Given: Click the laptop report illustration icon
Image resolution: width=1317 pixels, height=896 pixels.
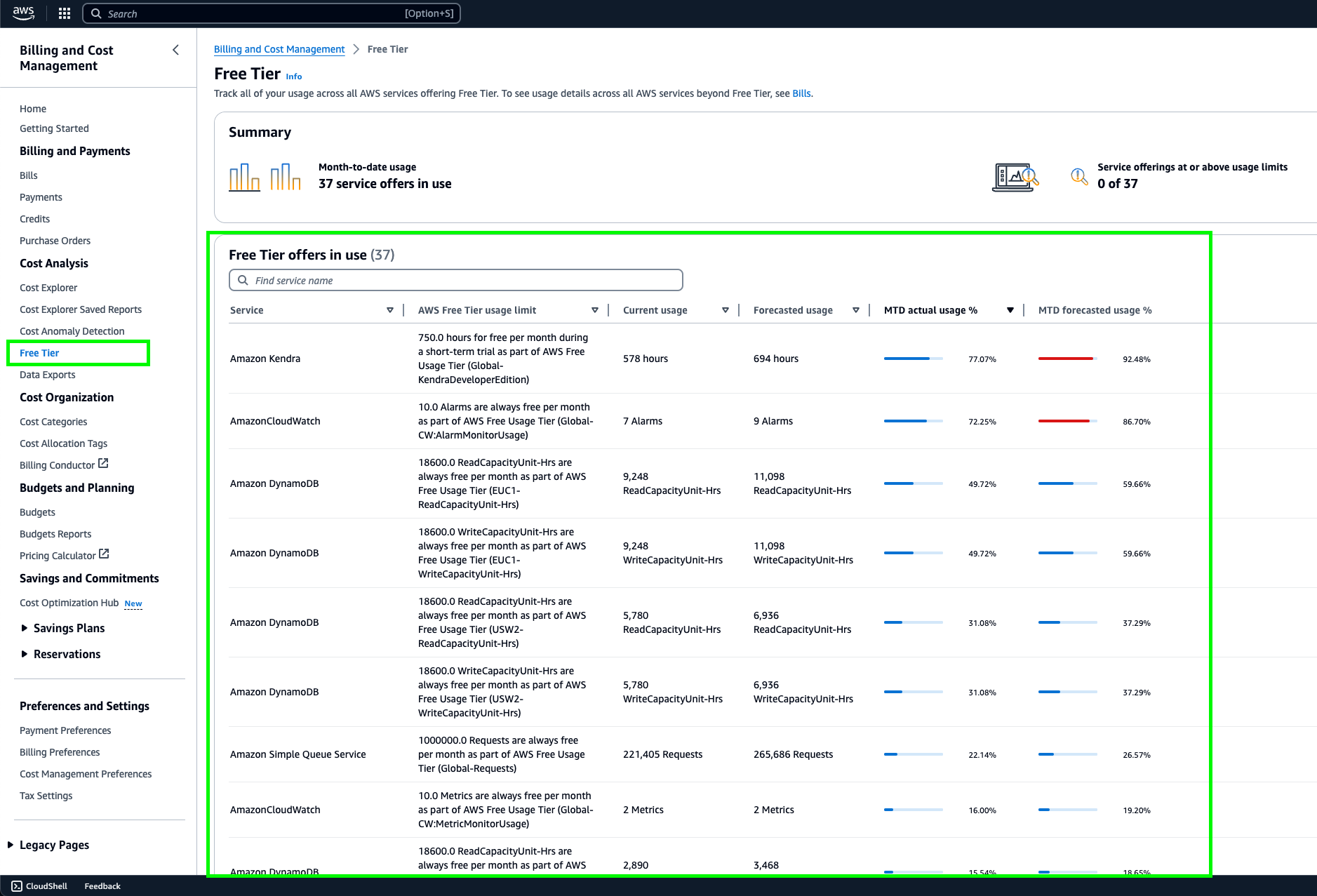Looking at the screenshot, I should click(1015, 177).
